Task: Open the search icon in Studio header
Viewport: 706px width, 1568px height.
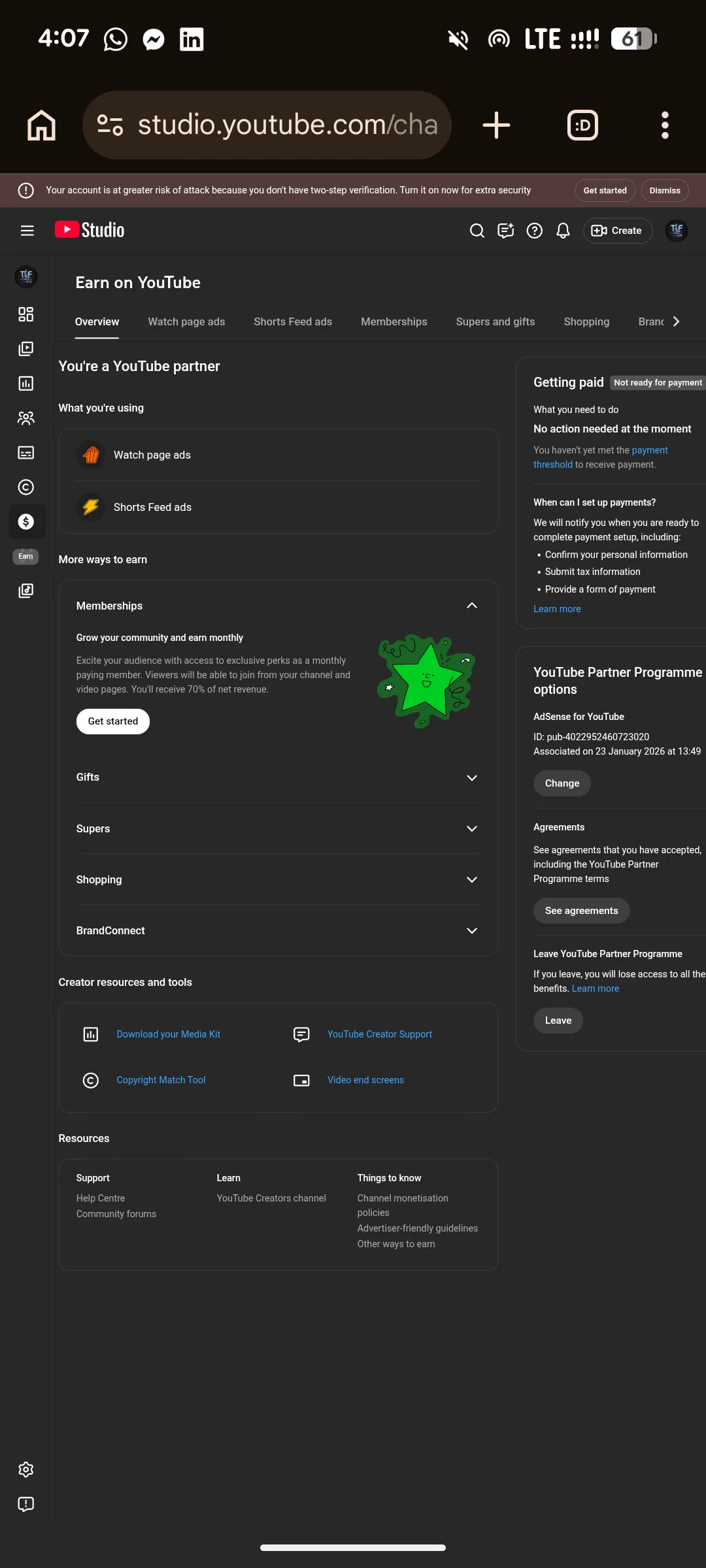Action: coord(477,231)
